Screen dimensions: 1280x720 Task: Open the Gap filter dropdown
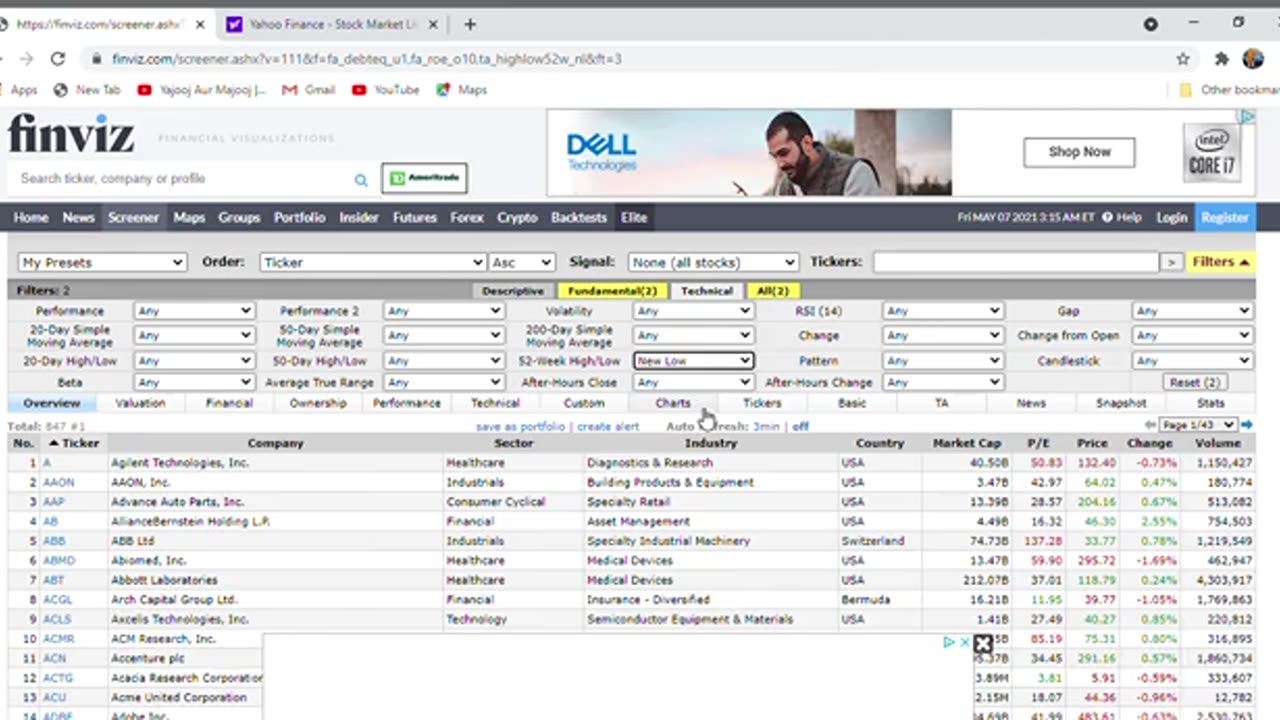[x=1193, y=311]
